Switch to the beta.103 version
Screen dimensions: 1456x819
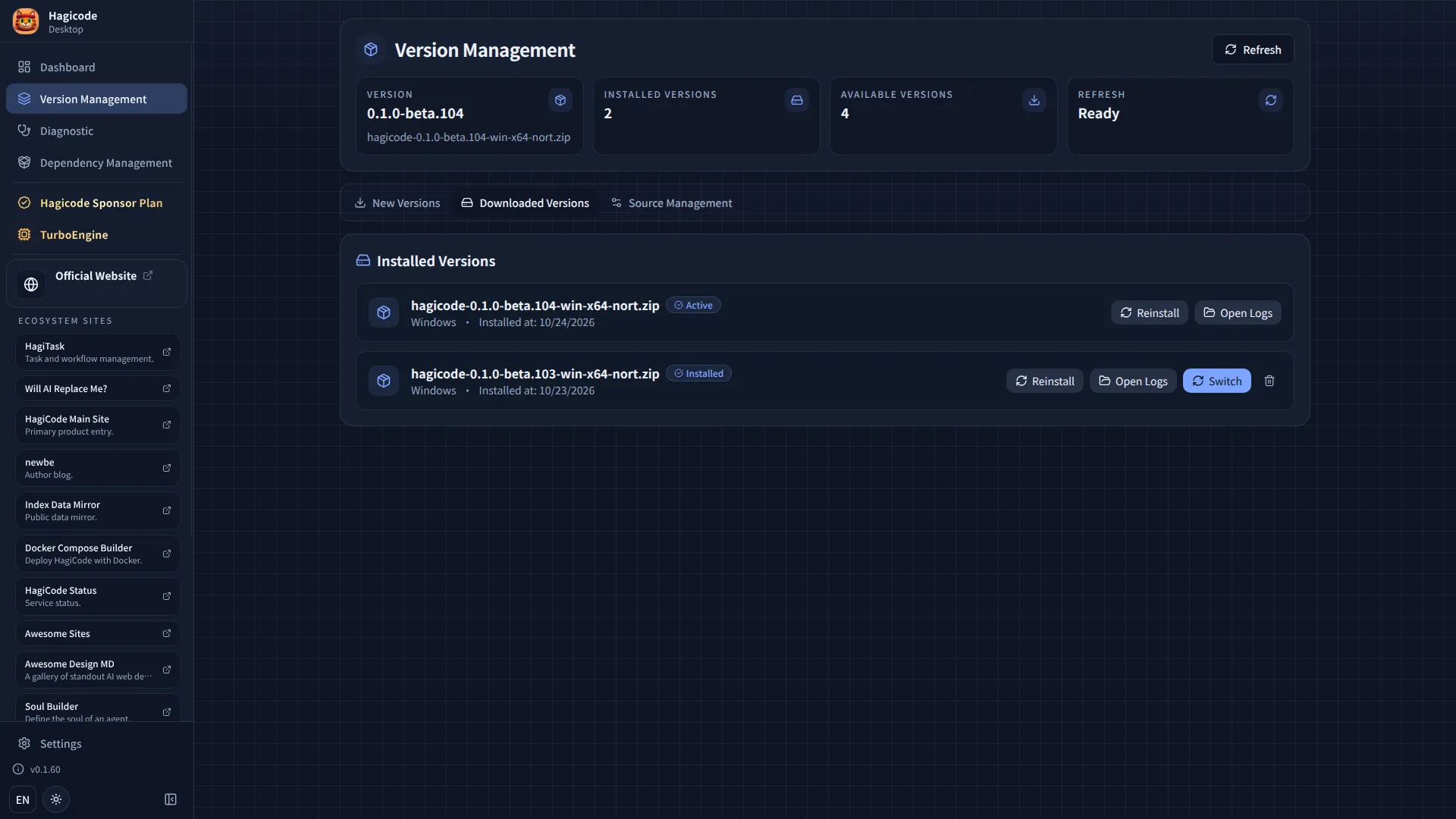[1216, 381]
